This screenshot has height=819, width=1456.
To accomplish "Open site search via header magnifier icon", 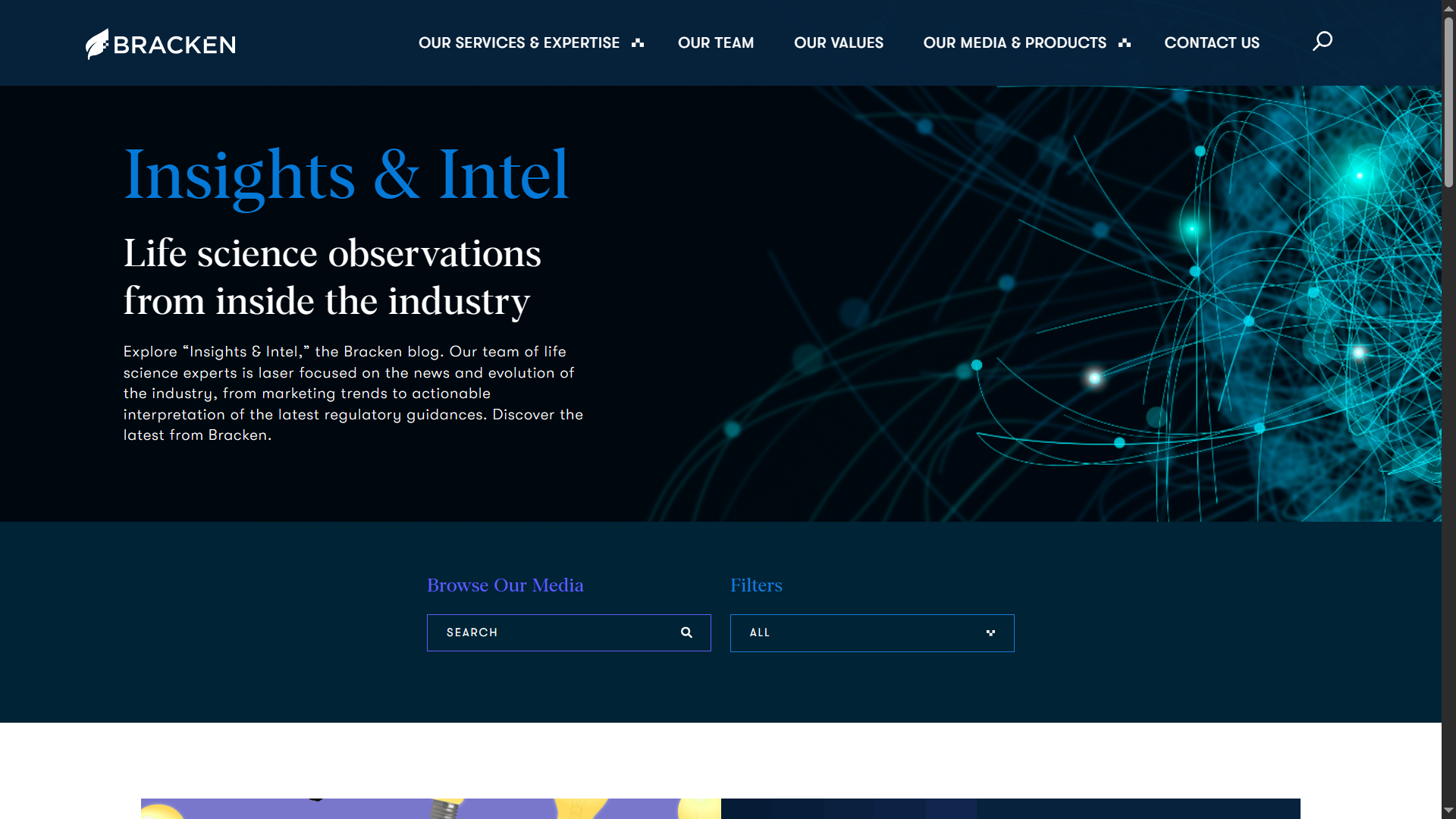I will coord(1322,41).
